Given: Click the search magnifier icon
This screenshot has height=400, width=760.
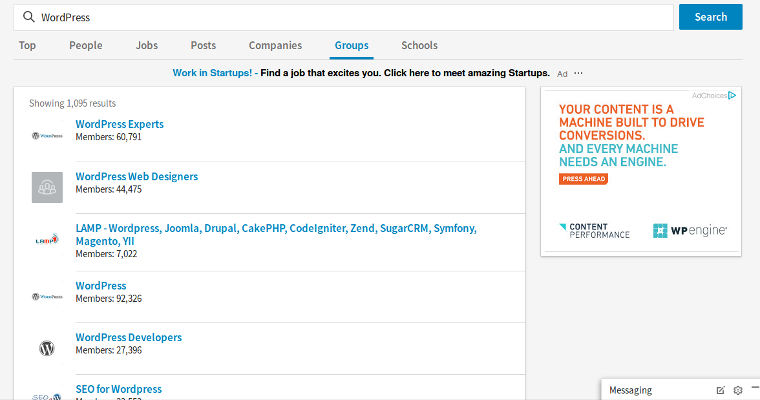Looking at the screenshot, I should [29, 17].
